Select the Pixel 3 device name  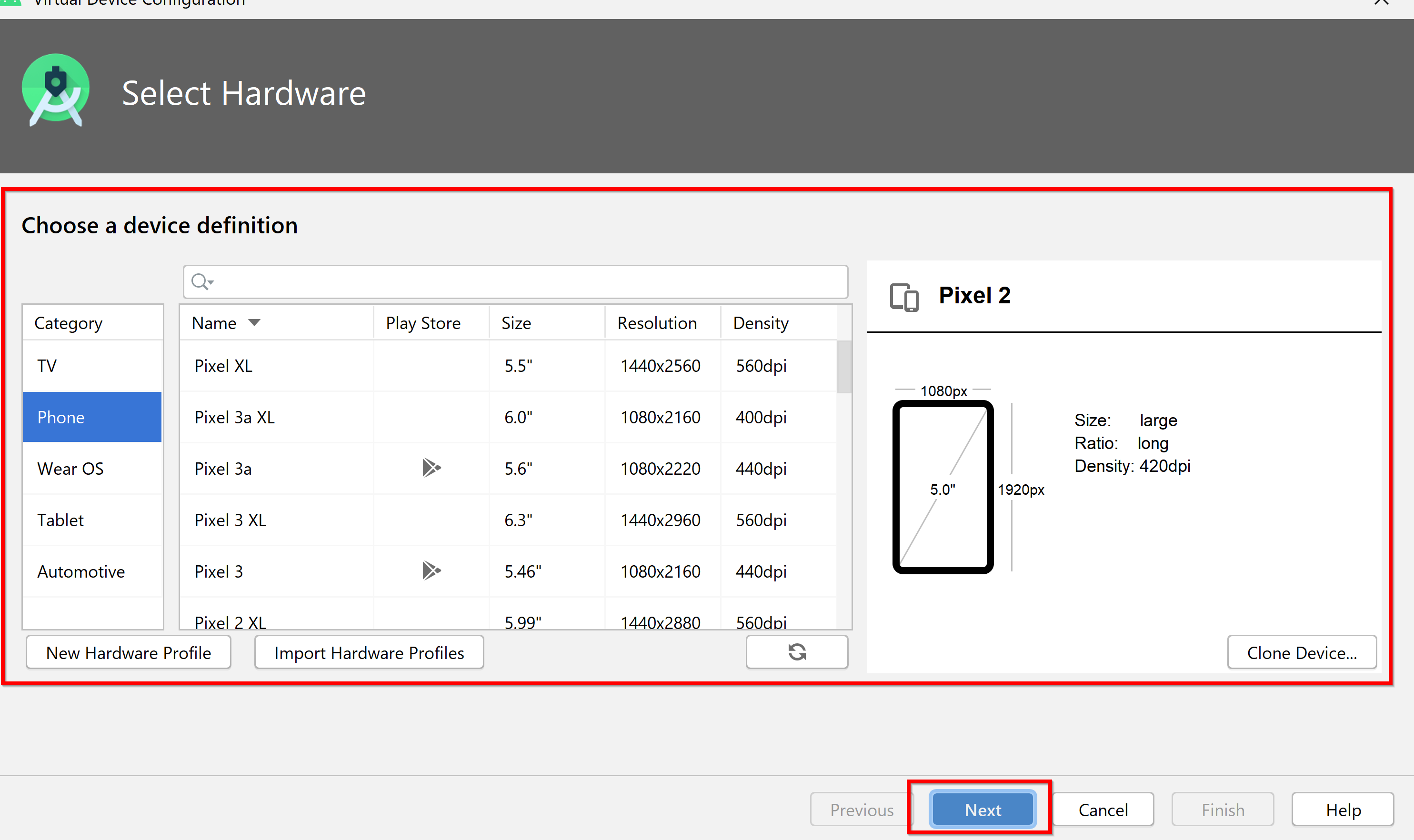pyautogui.click(x=219, y=572)
